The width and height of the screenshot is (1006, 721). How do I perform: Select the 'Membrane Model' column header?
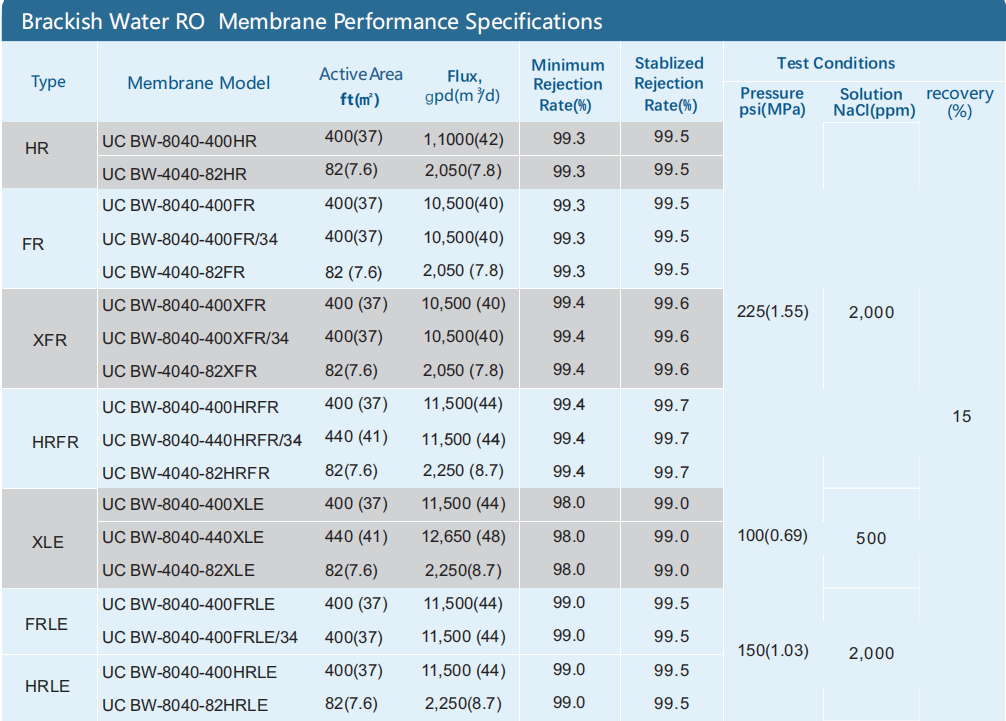coord(198,83)
